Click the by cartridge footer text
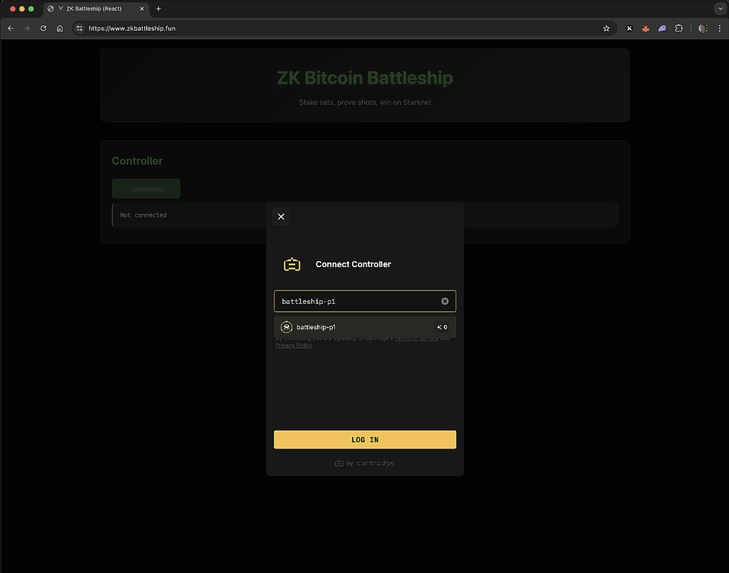Image resolution: width=729 pixels, height=573 pixels. click(x=365, y=463)
